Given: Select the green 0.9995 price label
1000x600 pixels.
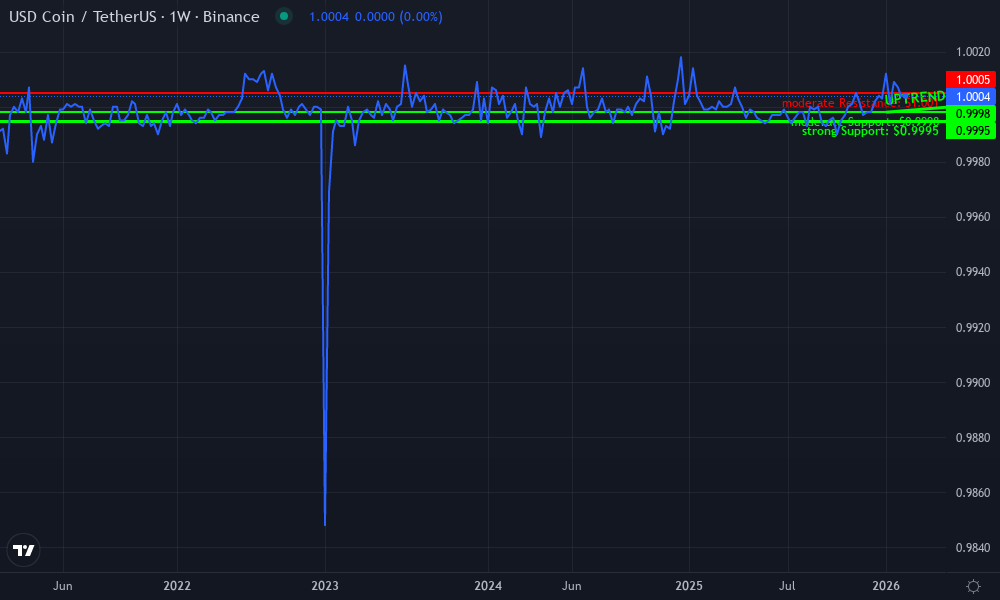Looking at the screenshot, I should tap(971, 131).
